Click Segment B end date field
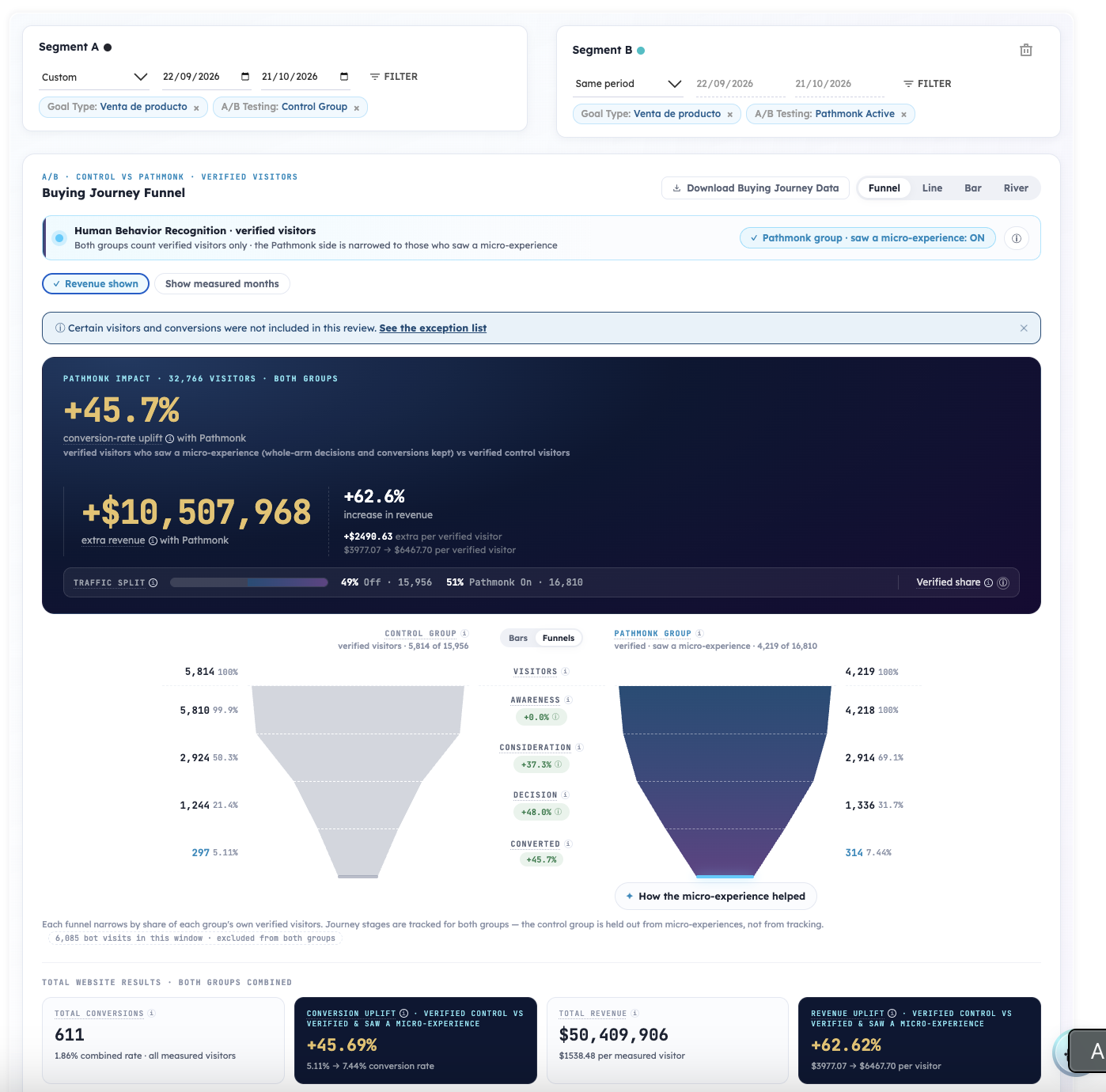1106x1092 pixels. point(839,84)
